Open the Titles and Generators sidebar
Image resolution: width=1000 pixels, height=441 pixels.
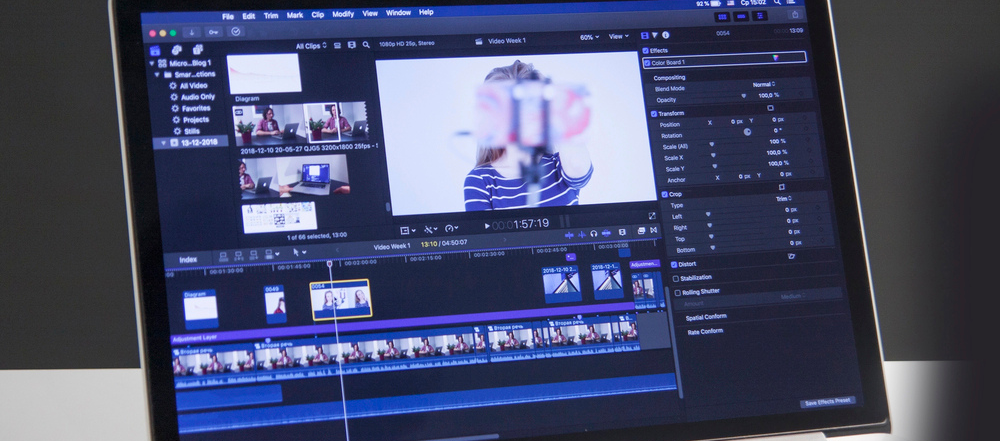[x=198, y=49]
